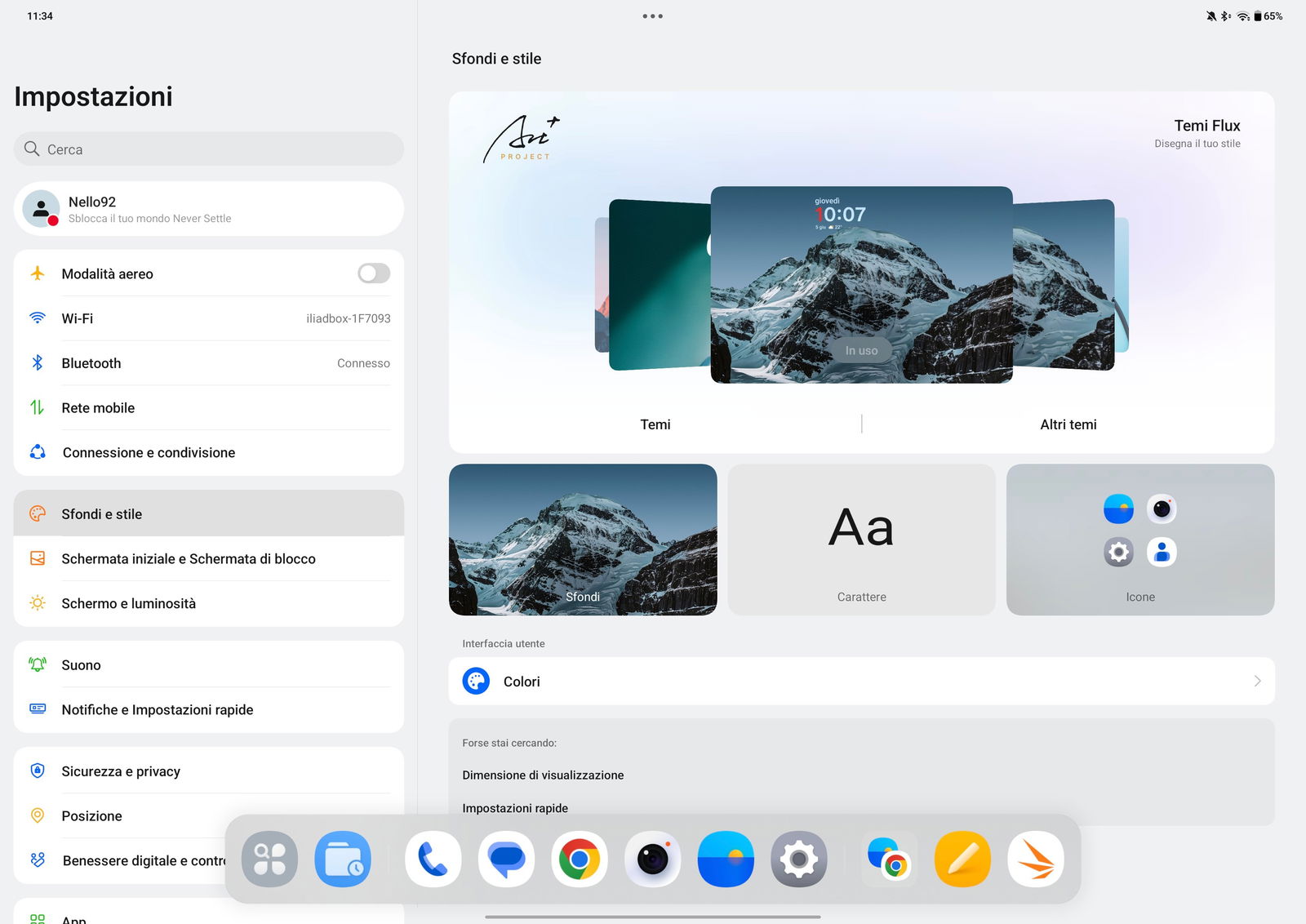Select the mountain theme marked In uso

pos(861,285)
